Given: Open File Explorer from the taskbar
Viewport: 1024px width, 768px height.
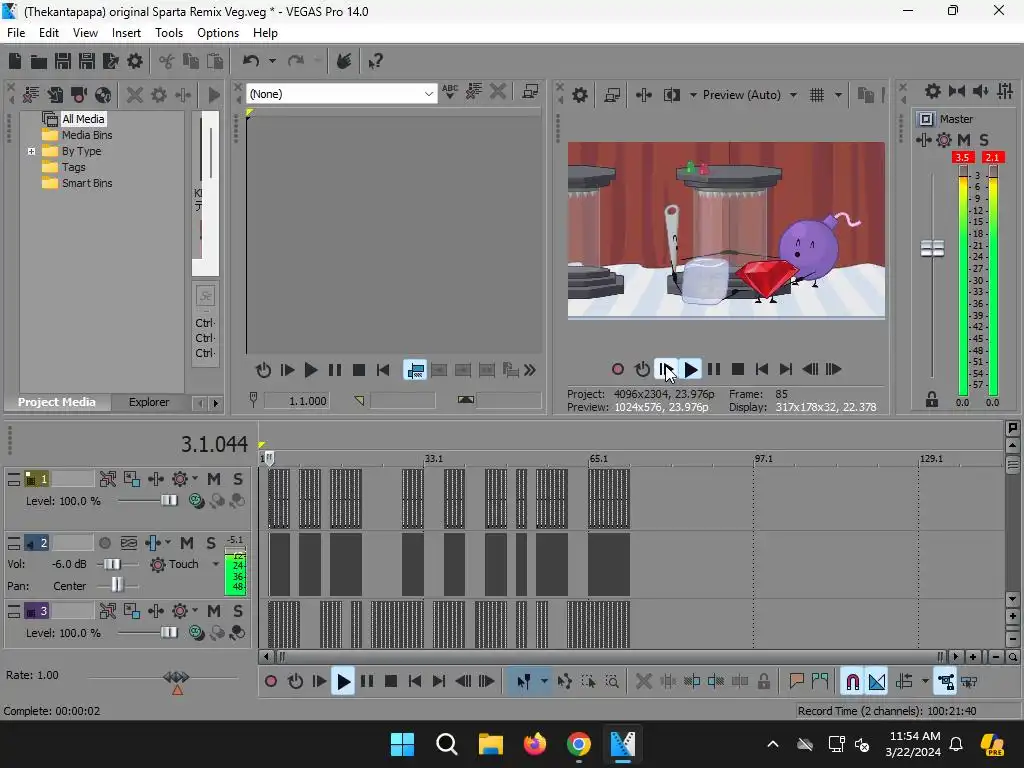Looking at the screenshot, I should pos(490,744).
